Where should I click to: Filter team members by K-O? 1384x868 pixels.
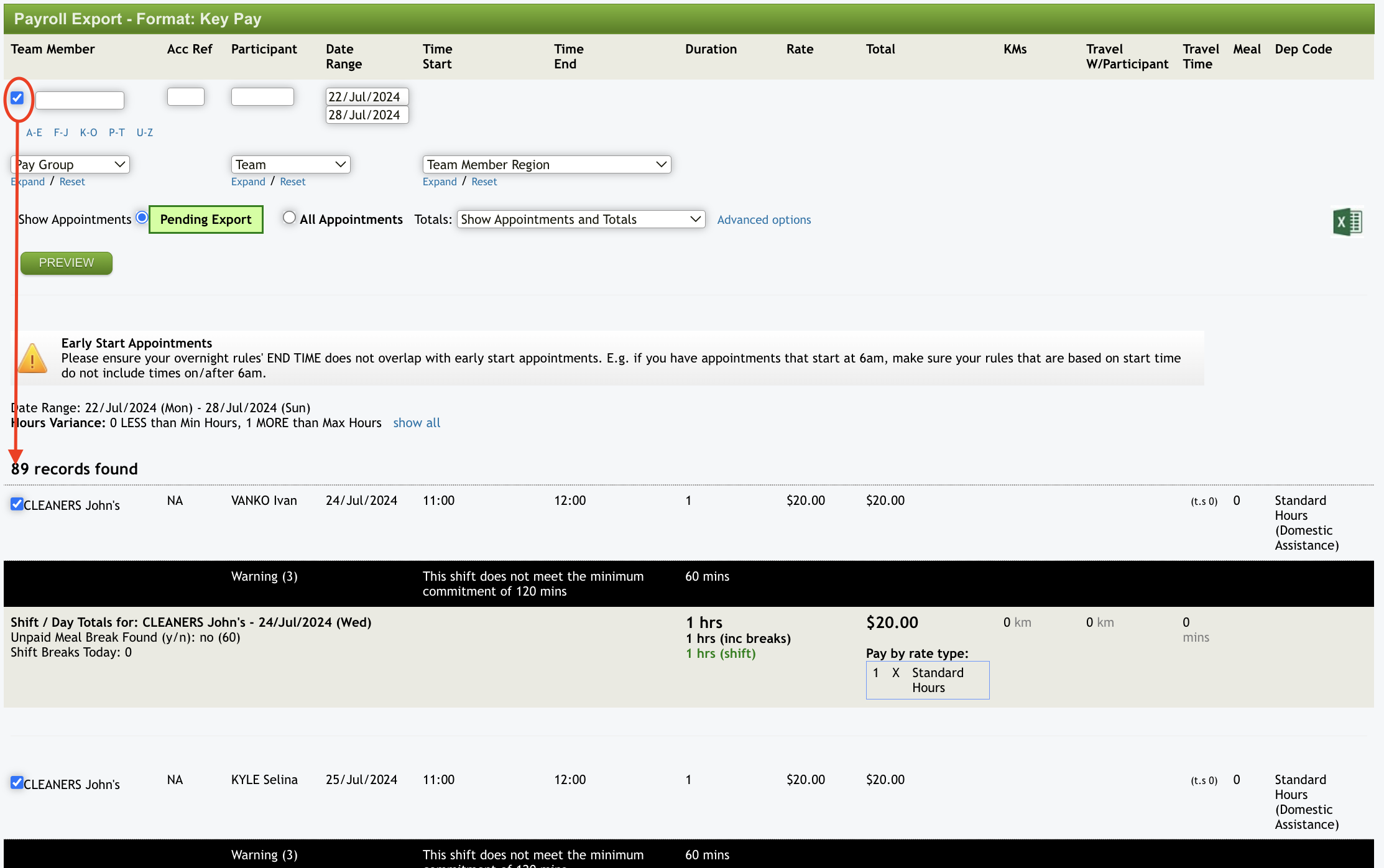(x=88, y=132)
